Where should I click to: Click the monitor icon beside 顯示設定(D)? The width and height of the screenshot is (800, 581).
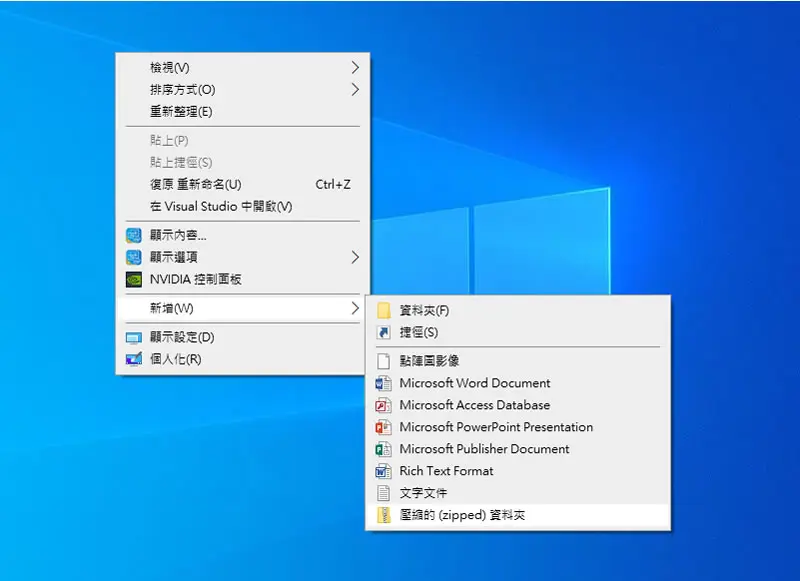(134, 338)
